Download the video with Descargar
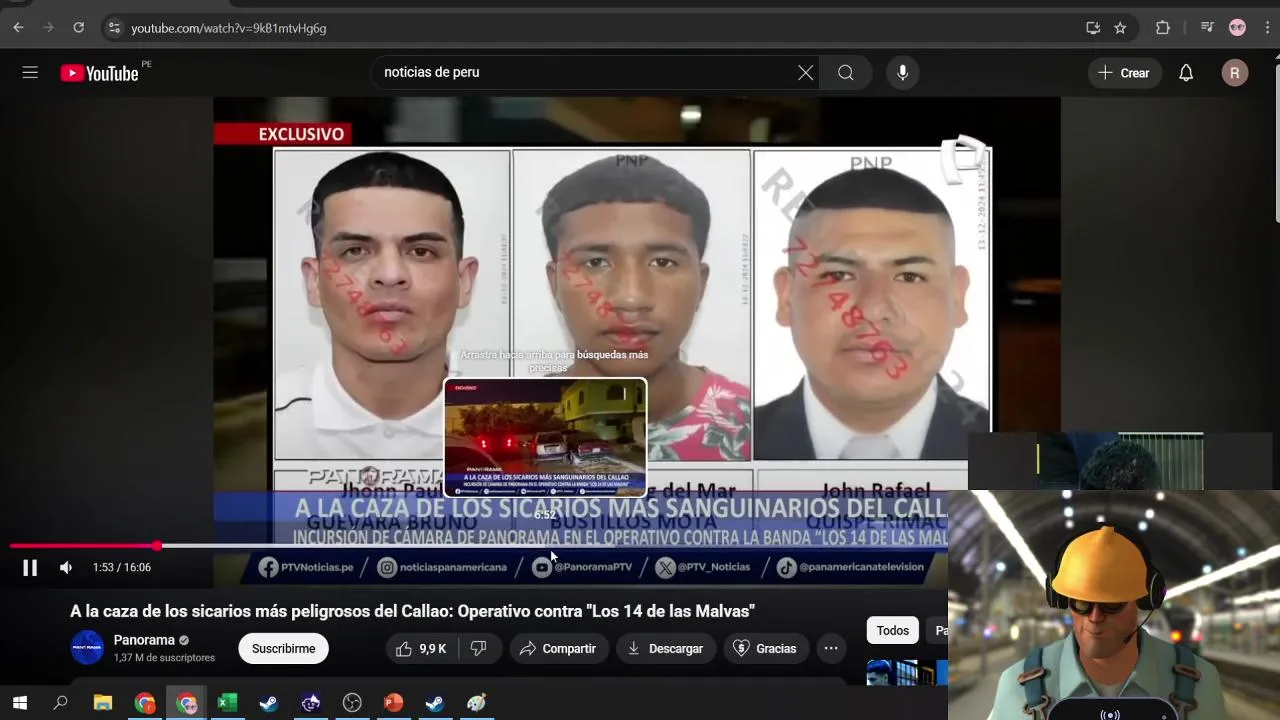This screenshot has width=1280, height=720. tap(665, 649)
